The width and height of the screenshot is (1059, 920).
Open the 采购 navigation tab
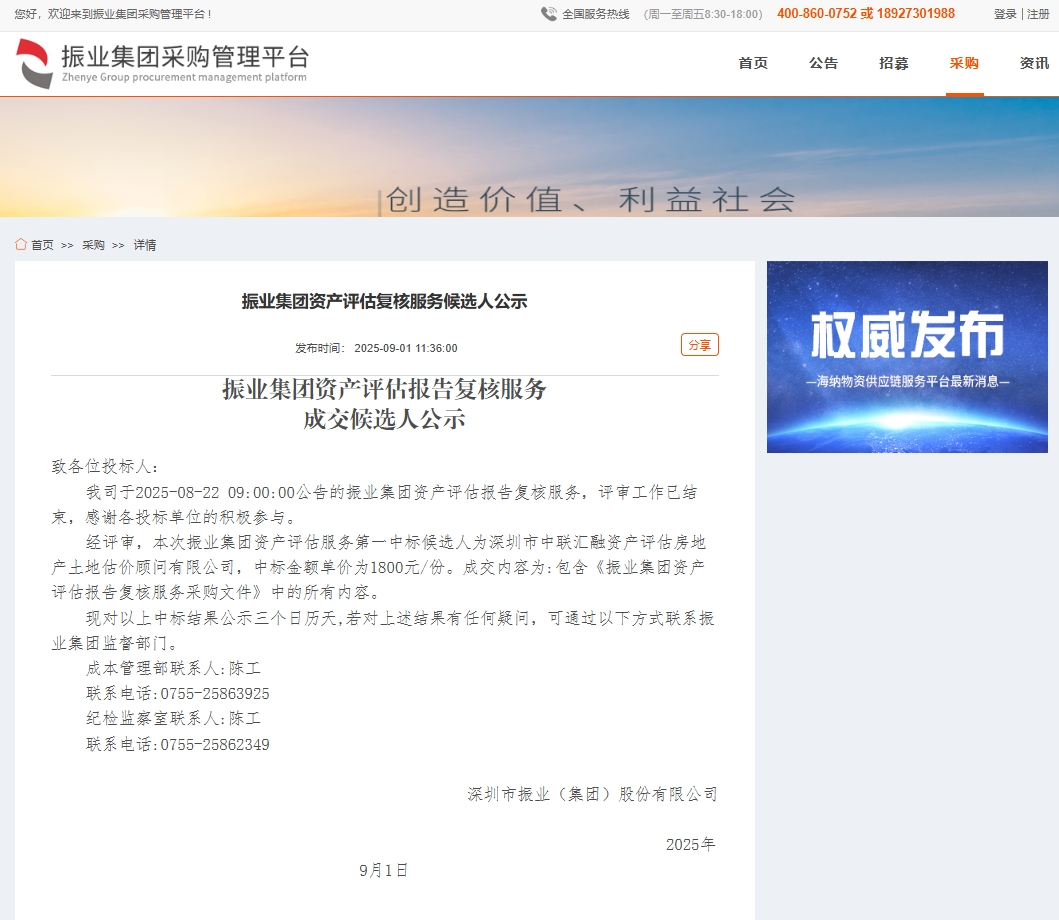click(964, 63)
